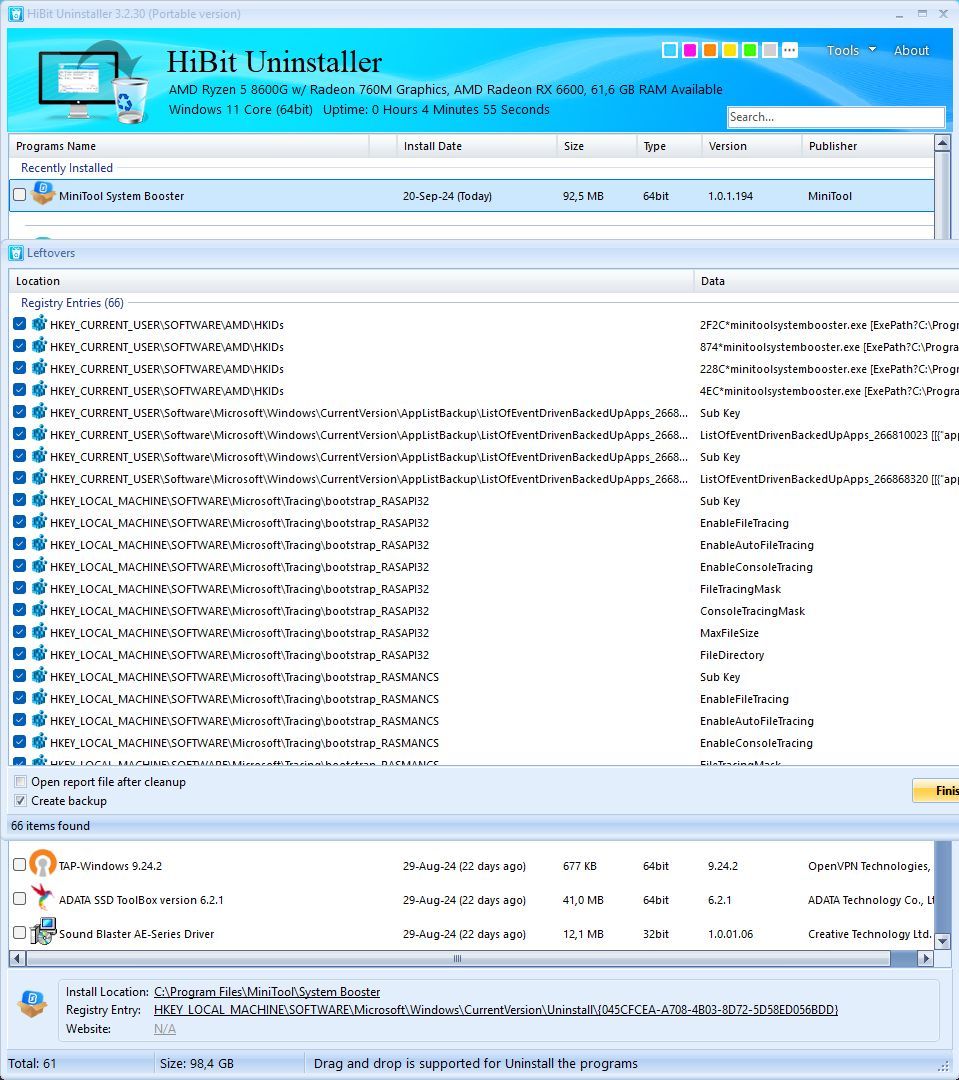Click registry icon for 4EC*minitoolsystembooster.exe entry

[x=39, y=390]
